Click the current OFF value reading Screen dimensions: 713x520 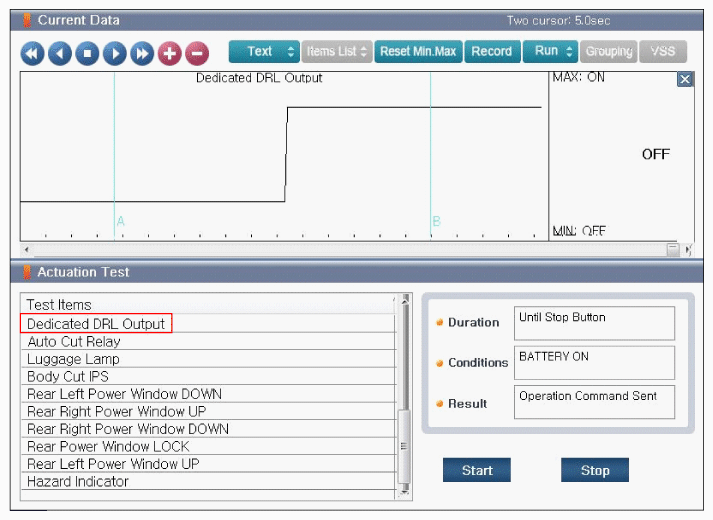(x=656, y=155)
